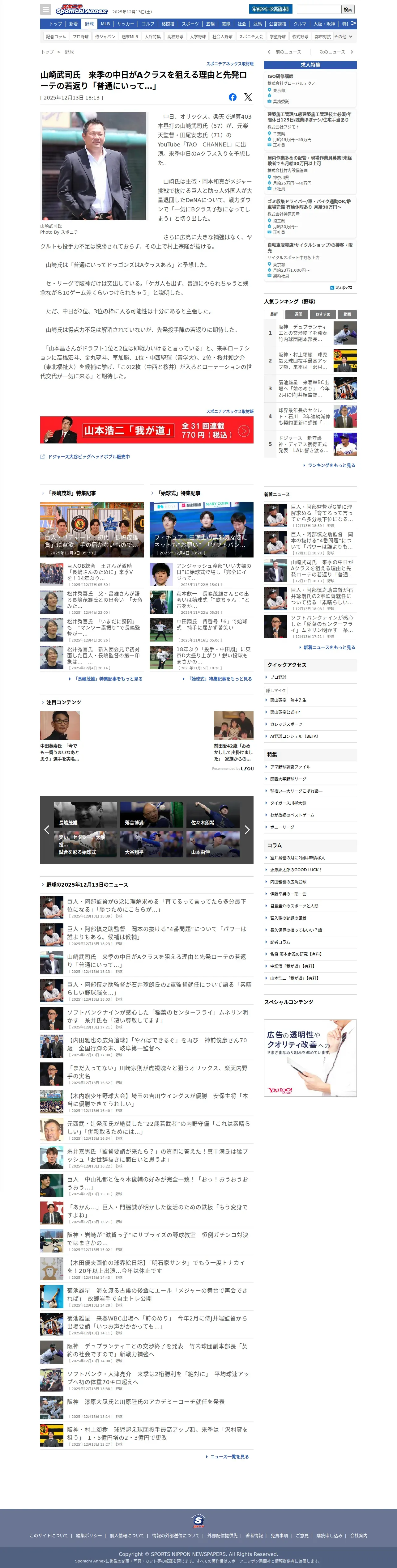Click the Sponichi Annex logo

(82, 10)
